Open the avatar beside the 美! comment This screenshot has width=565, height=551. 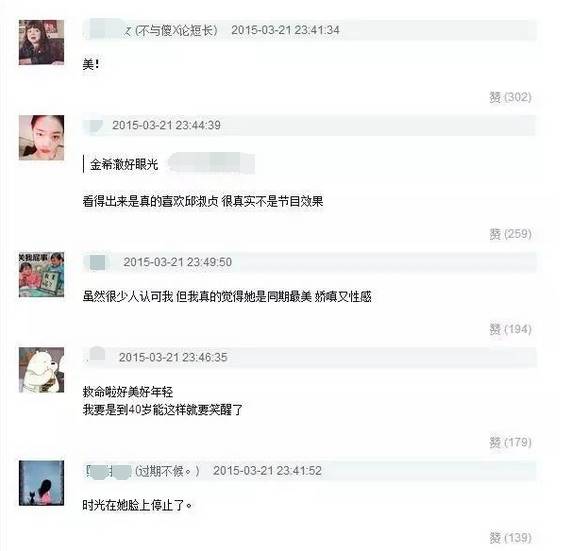click(41, 43)
